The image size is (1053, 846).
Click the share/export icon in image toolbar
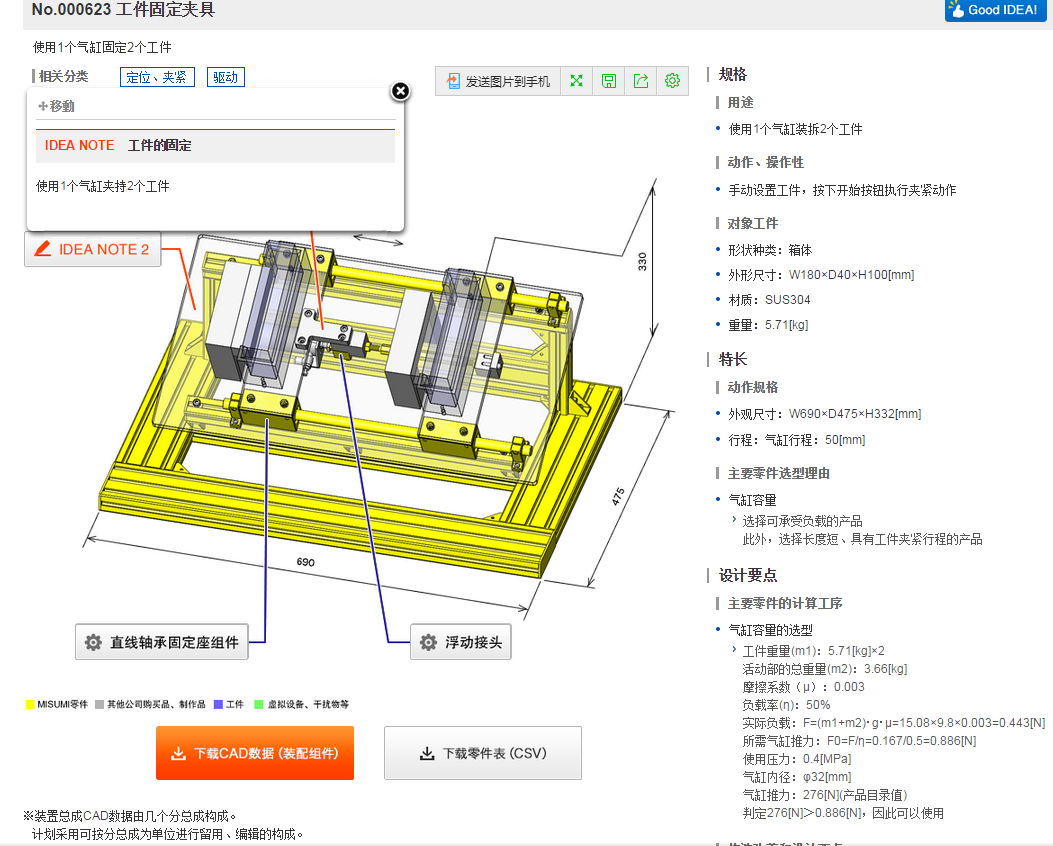point(641,81)
